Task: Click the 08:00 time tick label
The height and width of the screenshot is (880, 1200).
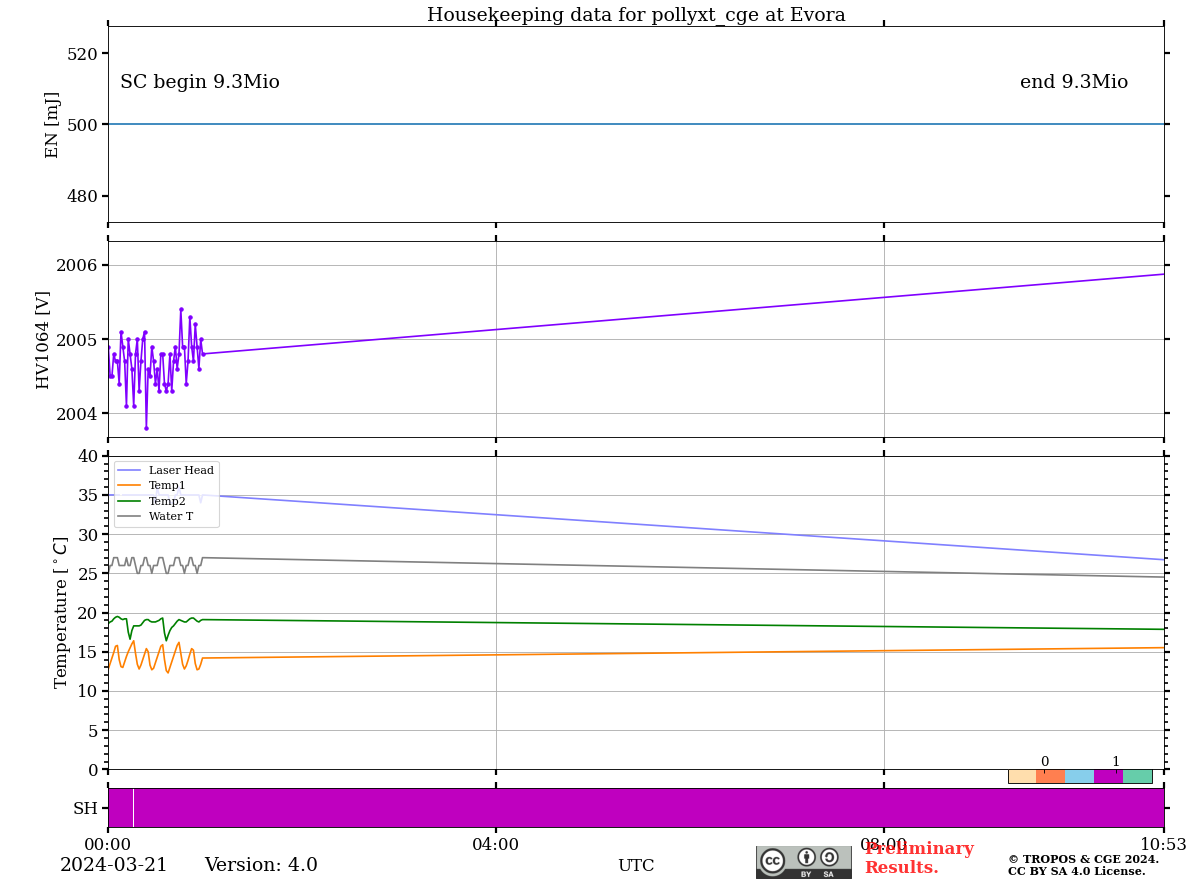Action: 884,845
